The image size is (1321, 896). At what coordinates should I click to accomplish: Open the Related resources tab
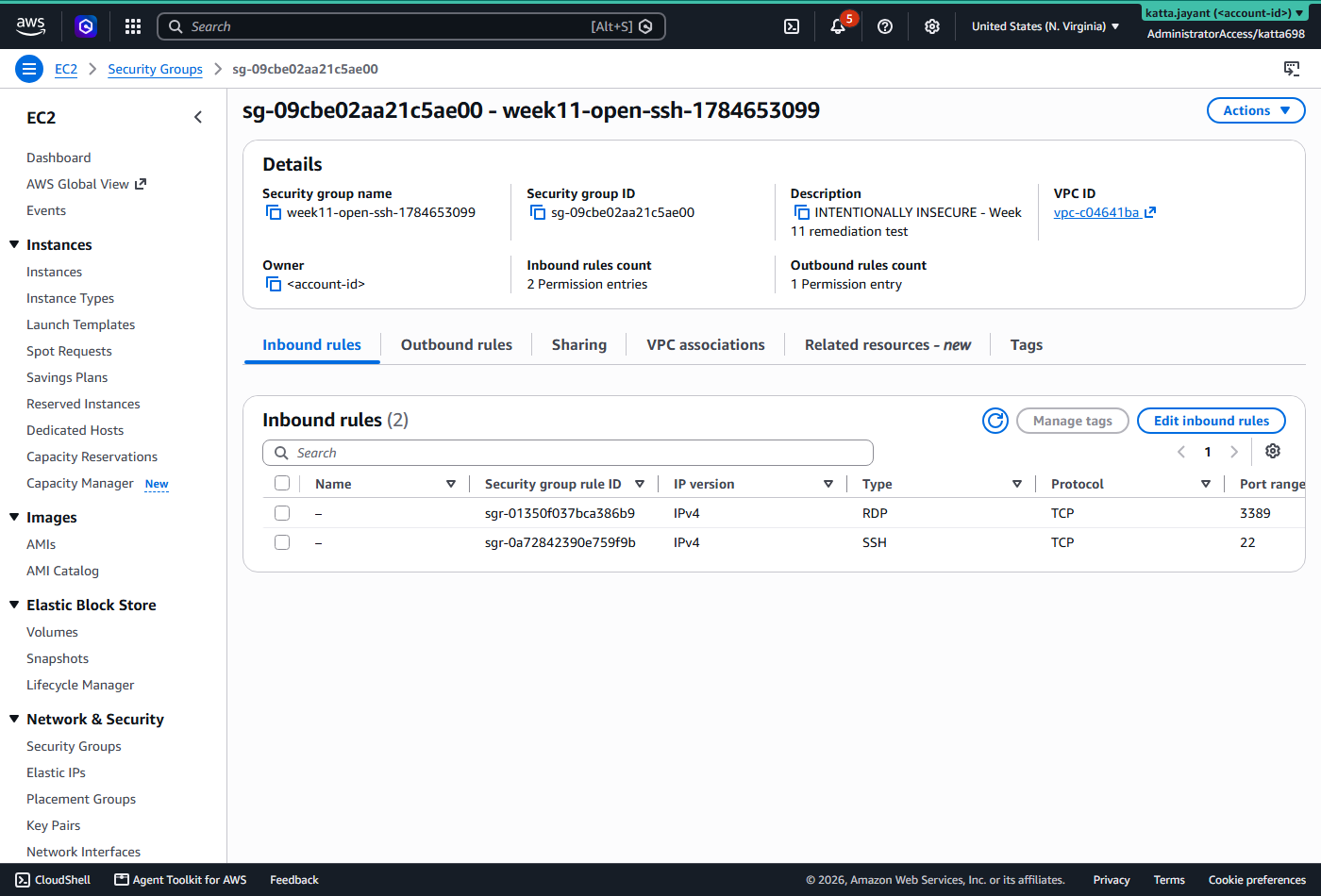[888, 345]
